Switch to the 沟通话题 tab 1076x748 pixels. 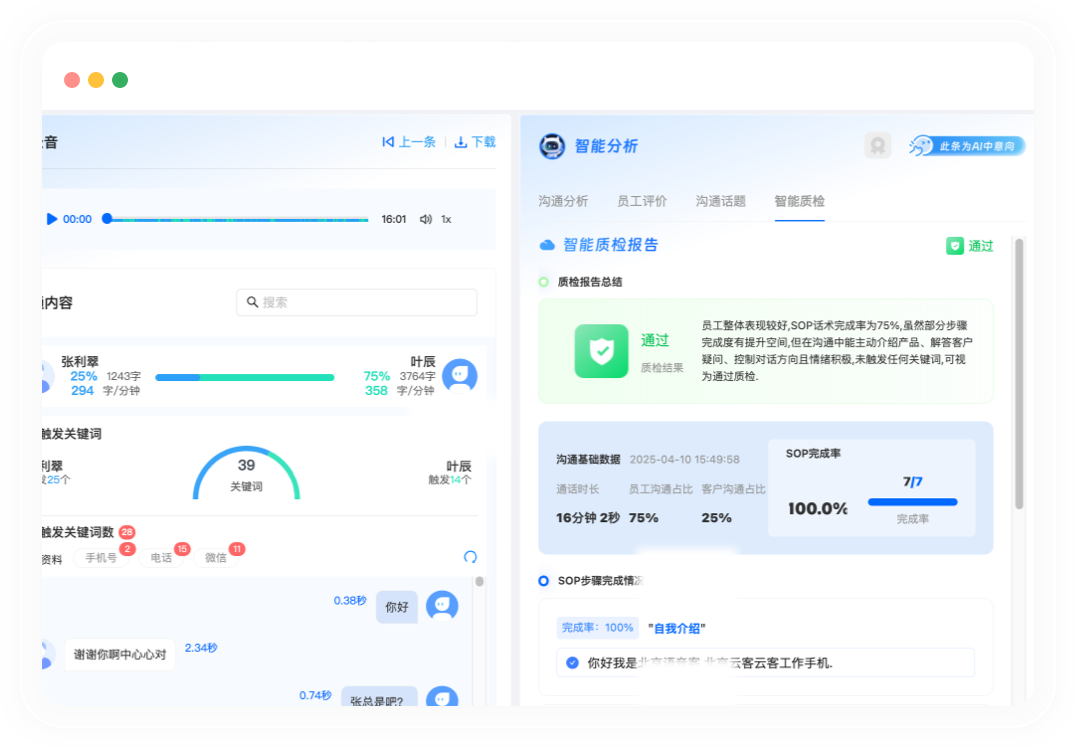pyautogui.click(x=721, y=201)
